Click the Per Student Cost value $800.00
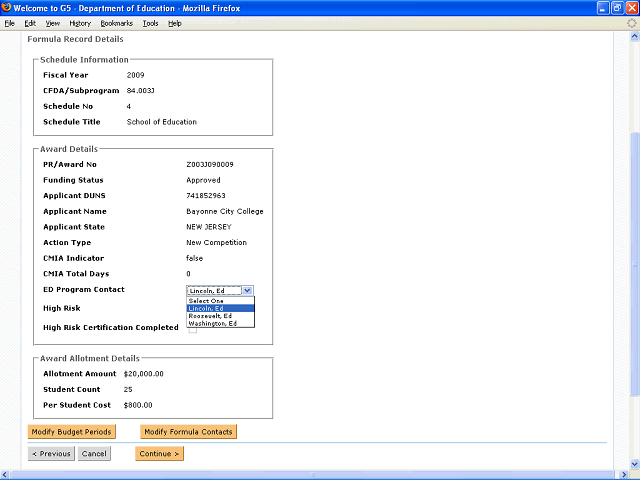The width and height of the screenshot is (640, 480). point(138,405)
